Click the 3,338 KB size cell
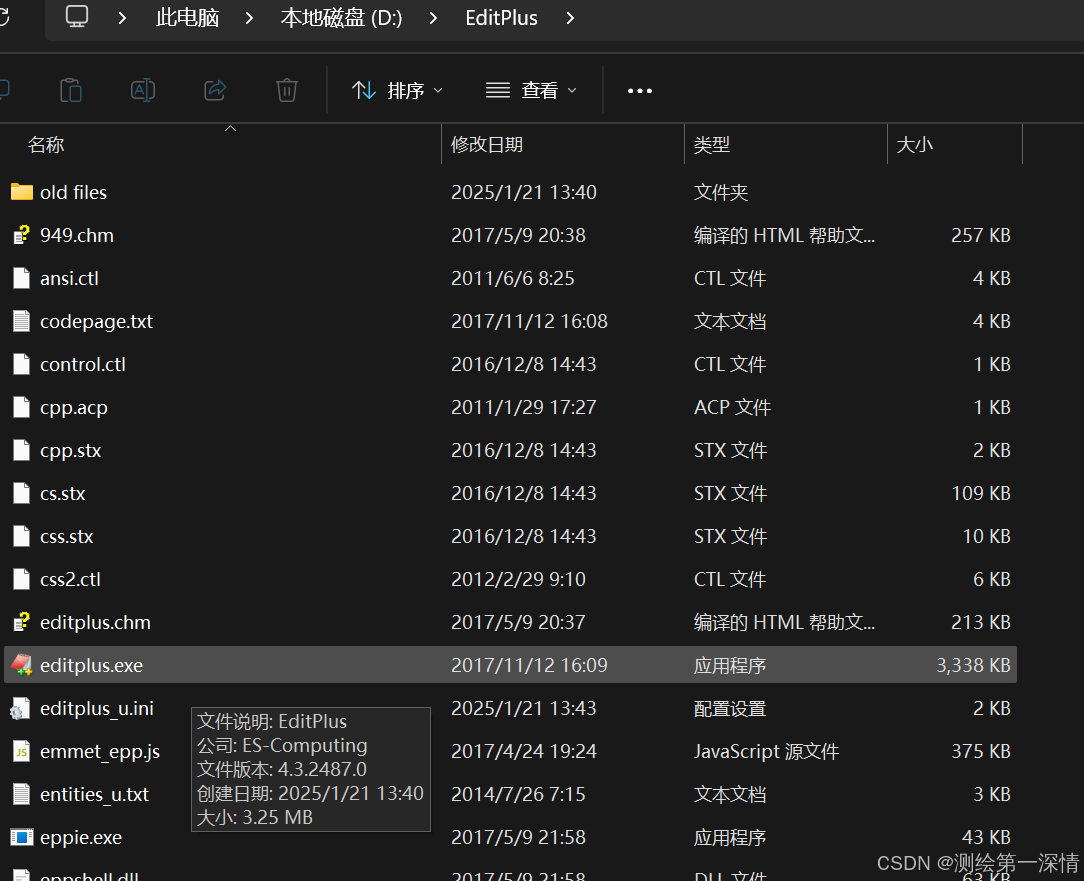This screenshot has width=1084, height=881. 973,665
